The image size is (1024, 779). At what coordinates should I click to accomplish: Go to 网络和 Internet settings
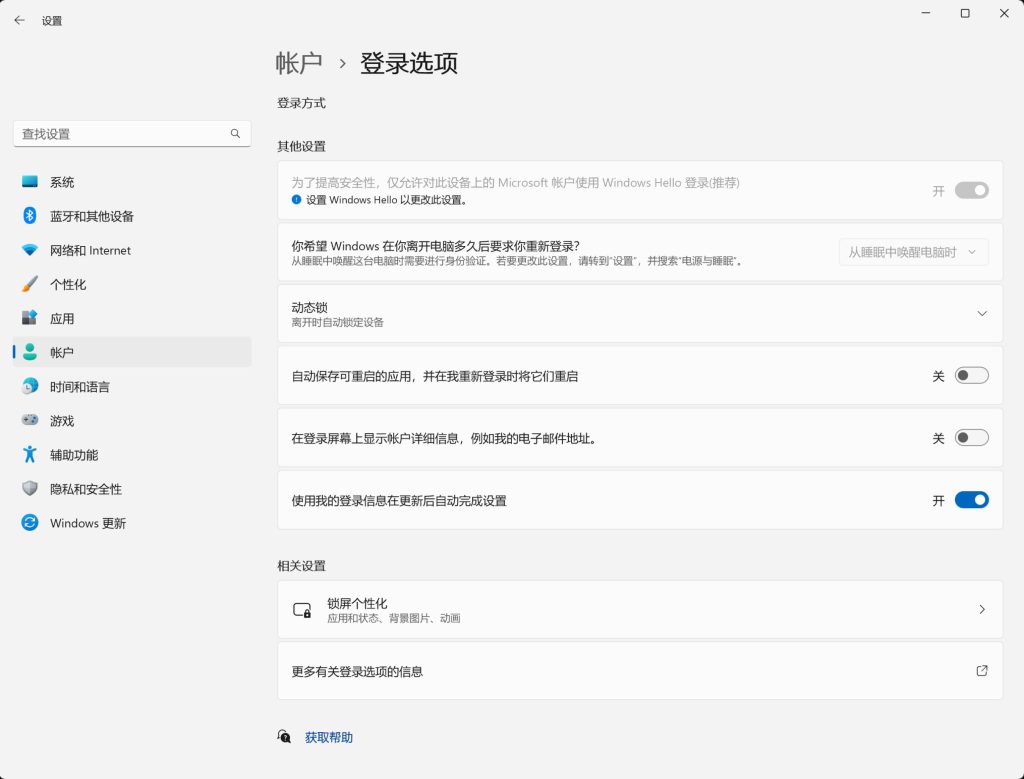132,250
